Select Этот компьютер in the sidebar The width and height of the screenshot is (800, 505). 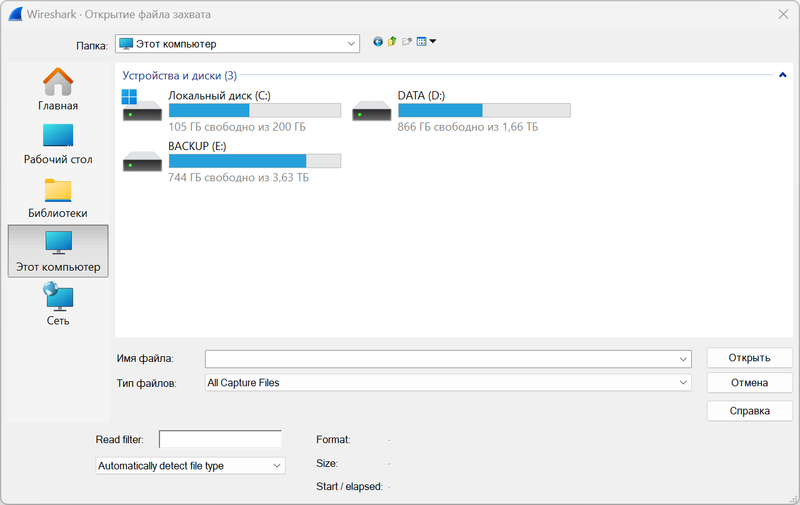click(58, 251)
